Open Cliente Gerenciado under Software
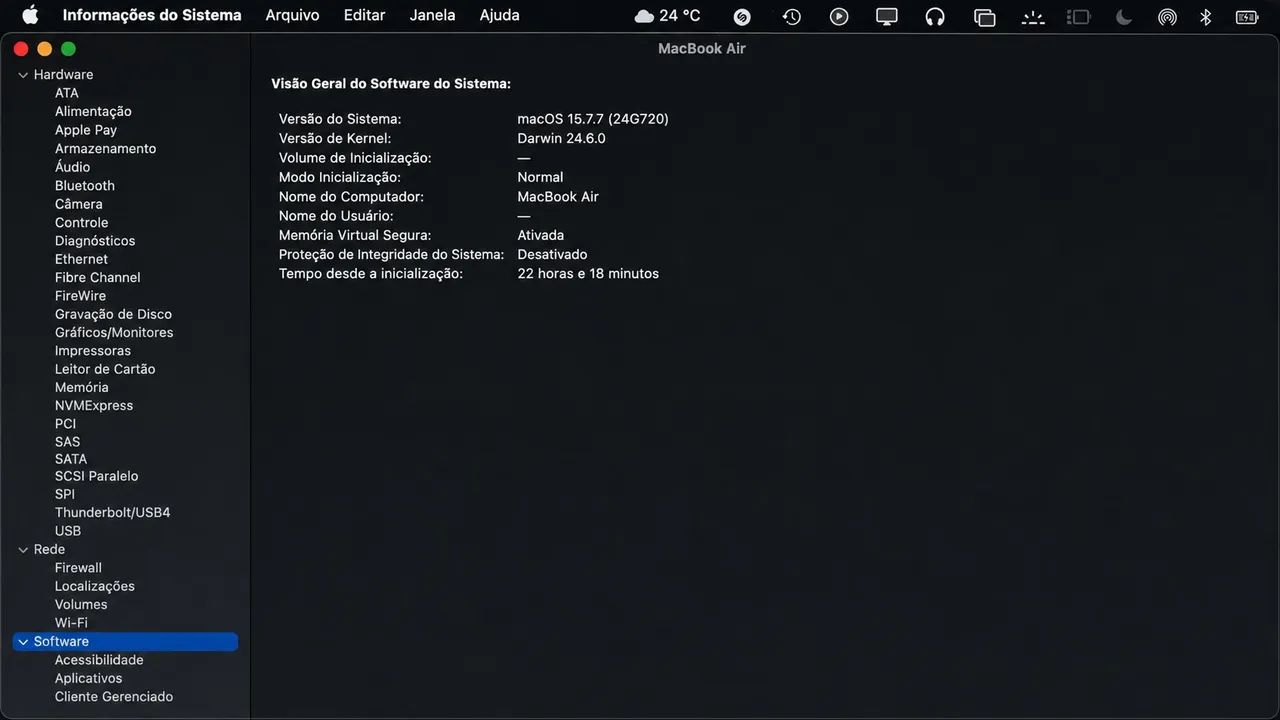This screenshot has height=720, width=1280. pos(114,697)
